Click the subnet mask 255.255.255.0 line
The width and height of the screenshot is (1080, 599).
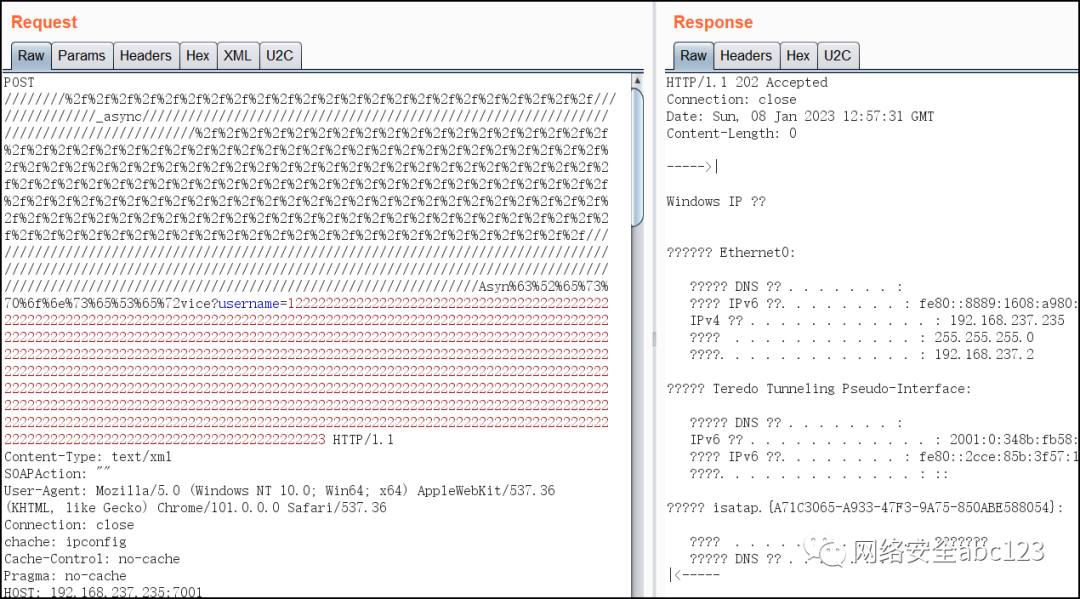pyautogui.click(x=862, y=338)
